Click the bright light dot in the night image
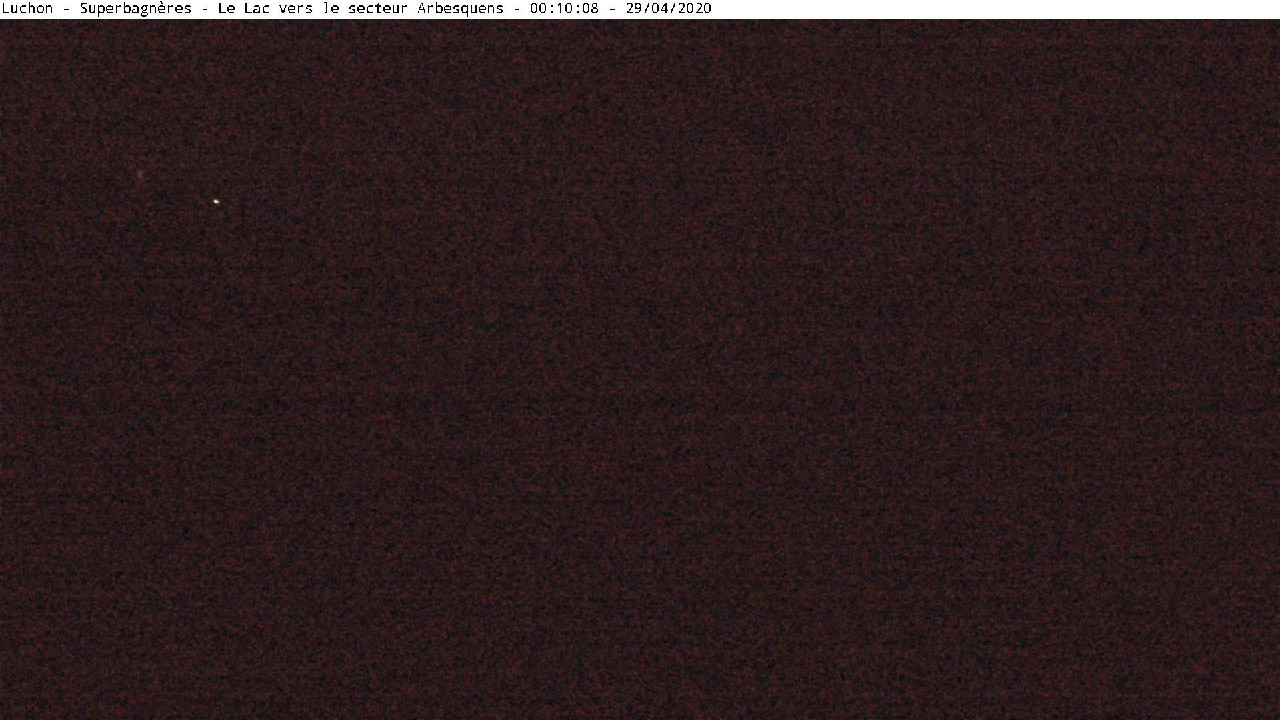The width and height of the screenshot is (1280, 720). click(x=216, y=202)
